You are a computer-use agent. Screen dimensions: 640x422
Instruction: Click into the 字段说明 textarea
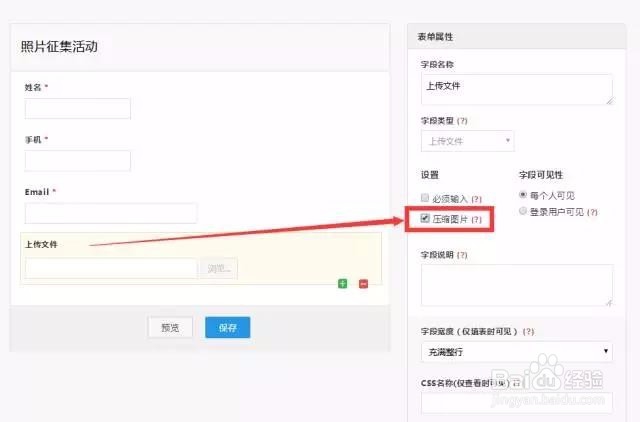(517, 285)
